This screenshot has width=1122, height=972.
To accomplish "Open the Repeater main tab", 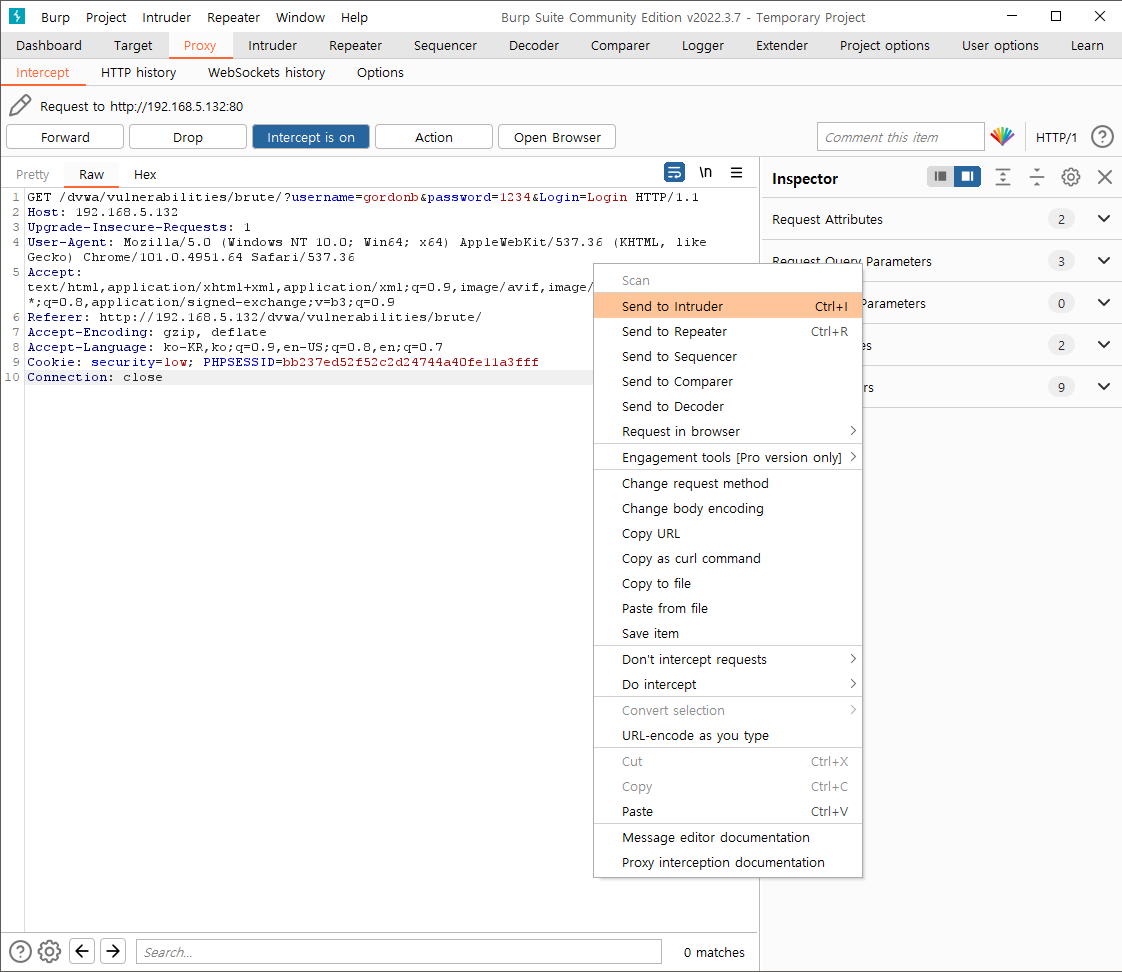I will (355, 45).
